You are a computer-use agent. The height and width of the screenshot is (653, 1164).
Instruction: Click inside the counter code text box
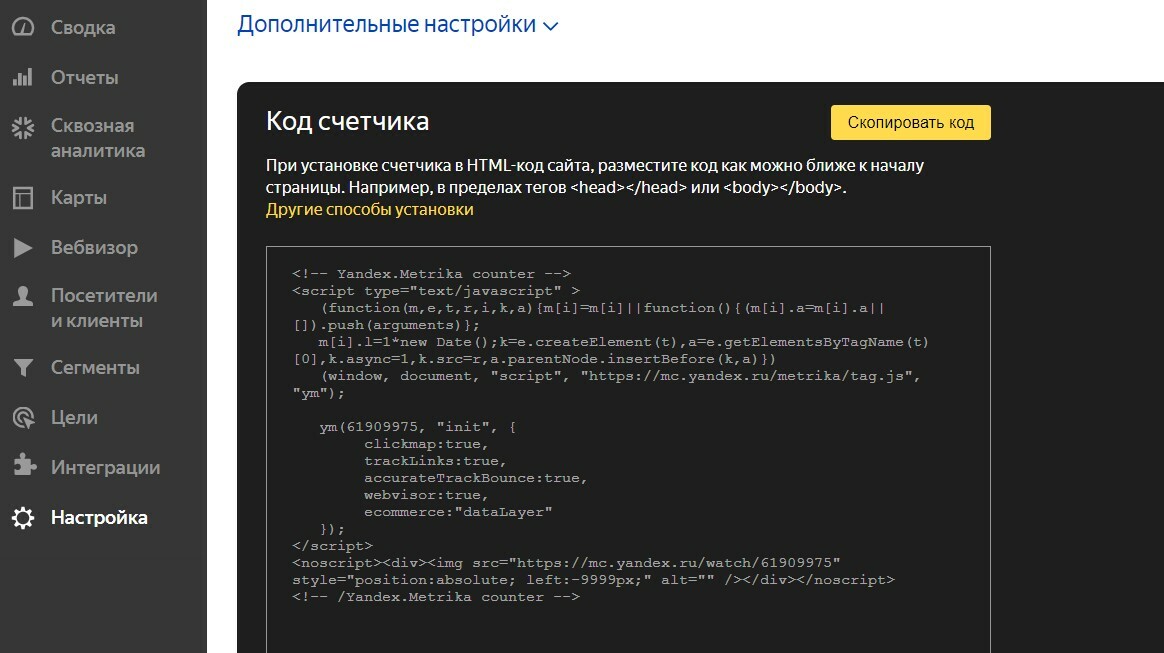628,450
